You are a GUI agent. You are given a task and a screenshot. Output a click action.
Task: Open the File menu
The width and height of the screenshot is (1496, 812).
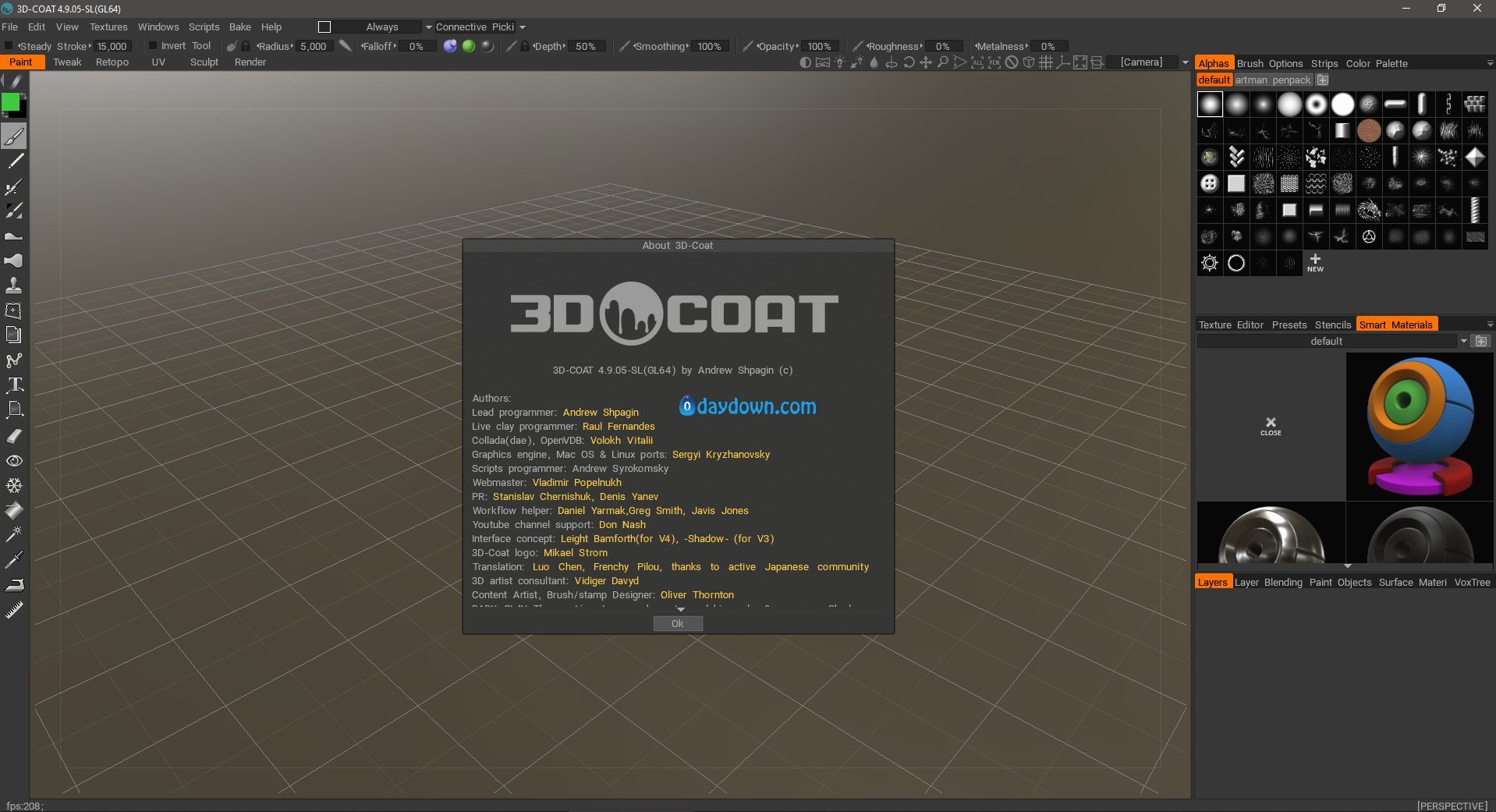[9, 27]
